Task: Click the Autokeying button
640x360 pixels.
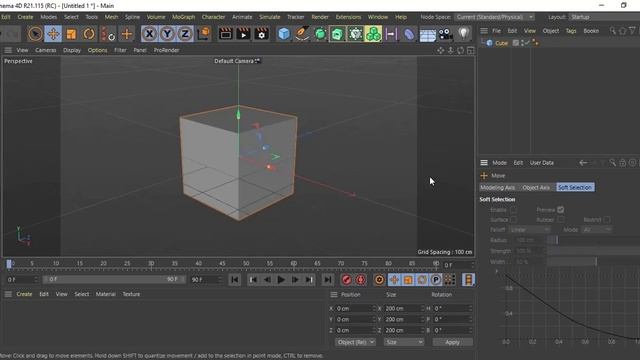Action: 360,280
